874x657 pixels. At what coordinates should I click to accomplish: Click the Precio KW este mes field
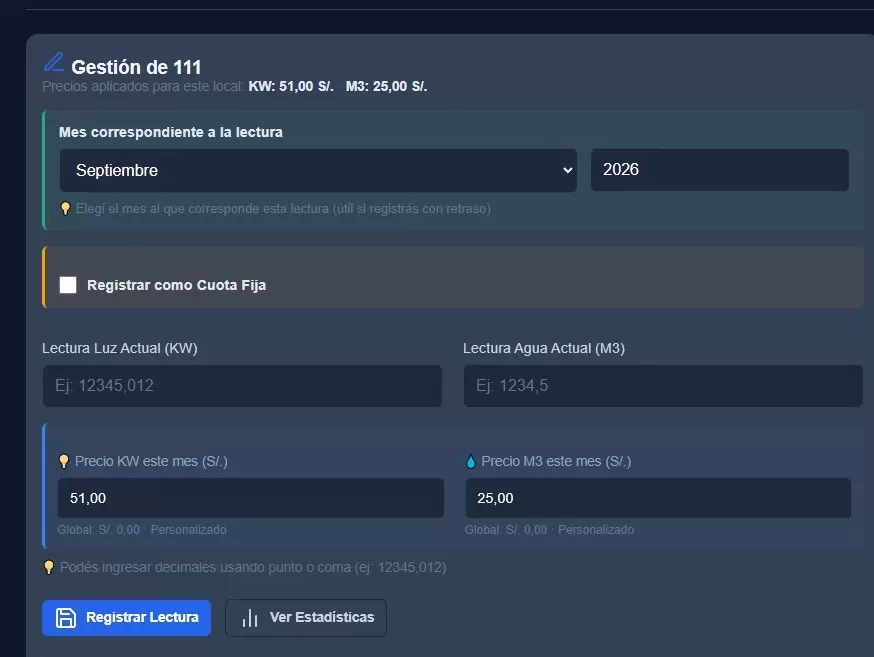click(251, 498)
